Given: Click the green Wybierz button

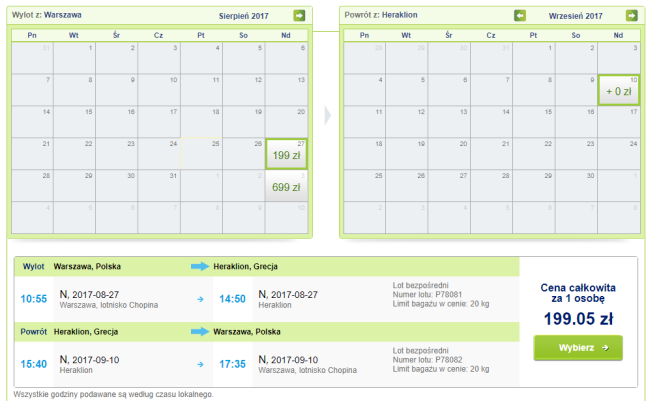Looking at the screenshot, I should coord(578,347).
